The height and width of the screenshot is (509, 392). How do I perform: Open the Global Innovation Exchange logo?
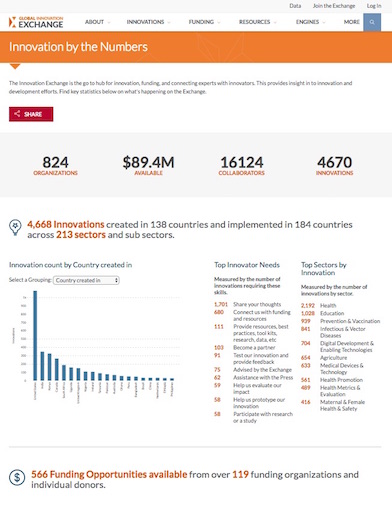(x=36, y=22)
